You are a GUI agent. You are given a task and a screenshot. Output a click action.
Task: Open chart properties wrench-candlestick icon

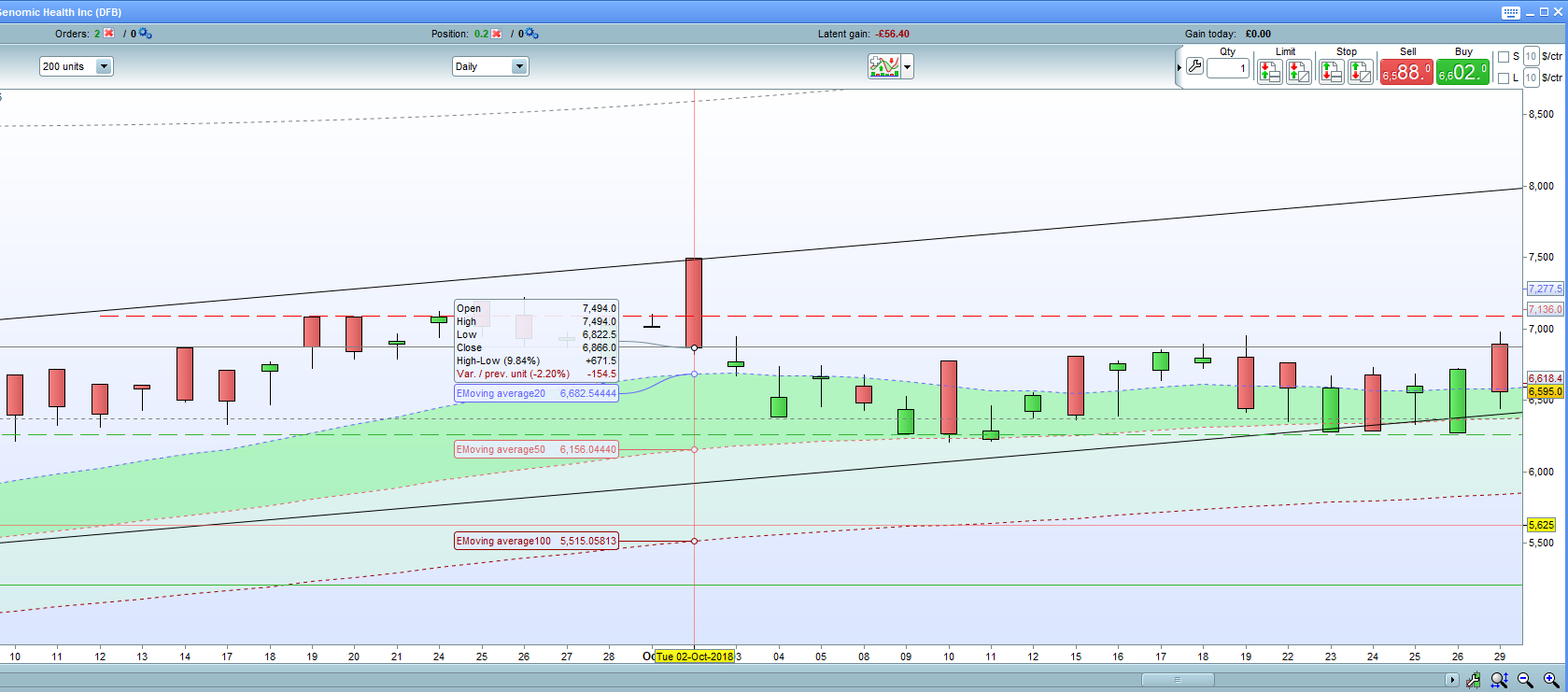coord(1474,680)
